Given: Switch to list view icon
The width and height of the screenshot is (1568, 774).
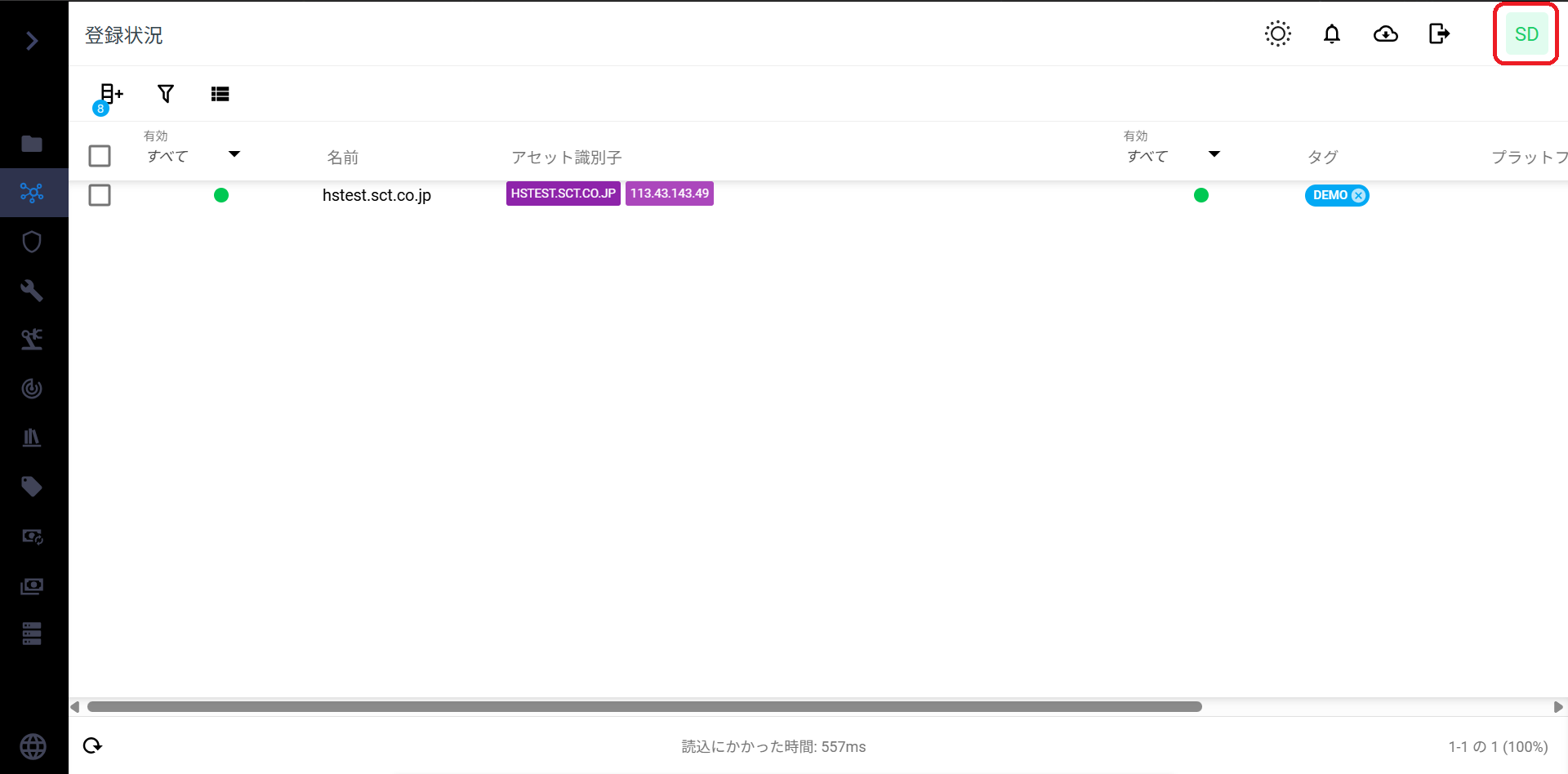Looking at the screenshot, I should (220, 94).
